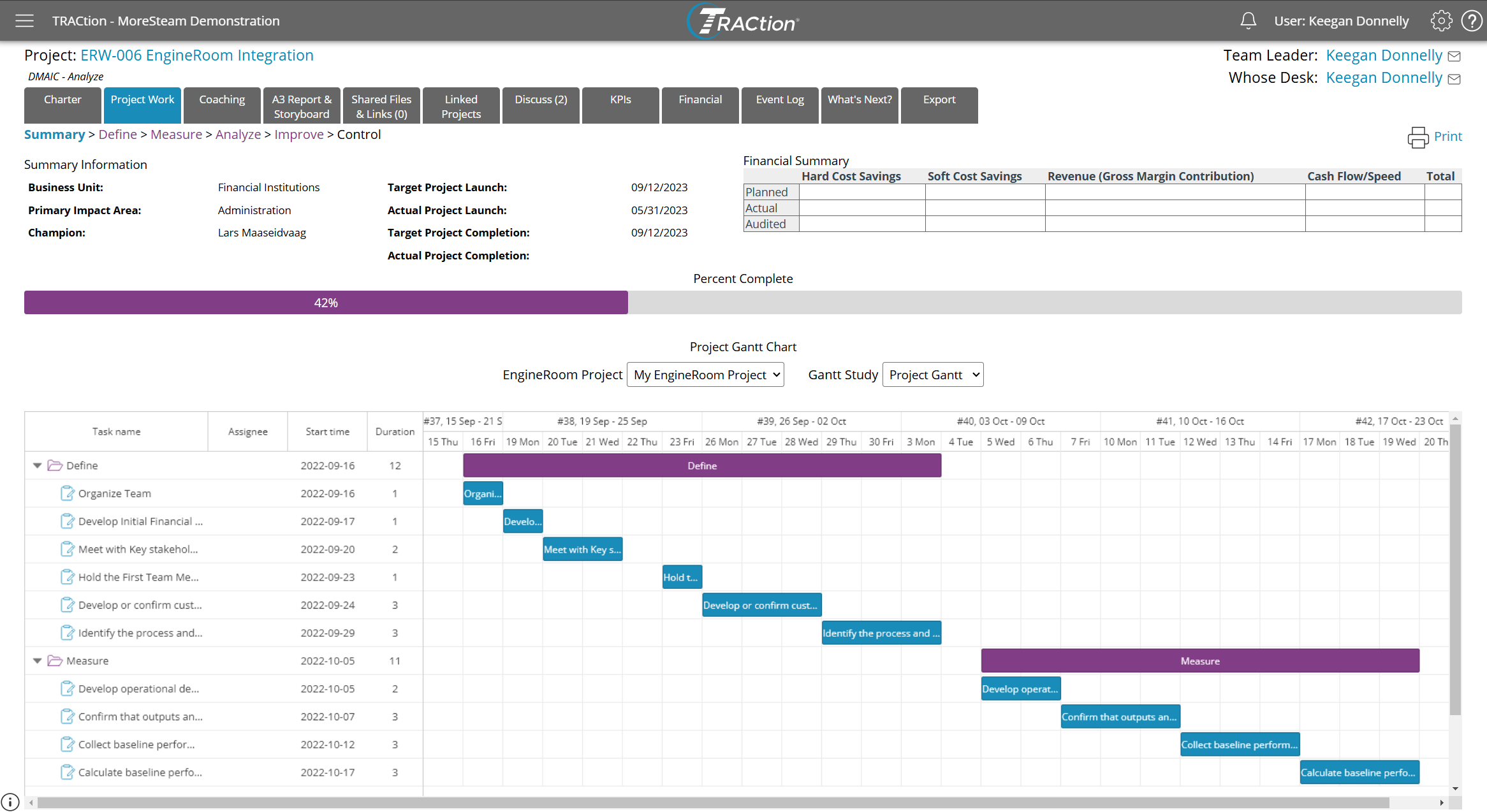Click the Define folder icon in task list
Viewport: 1487px width, 812px height.
55,466
